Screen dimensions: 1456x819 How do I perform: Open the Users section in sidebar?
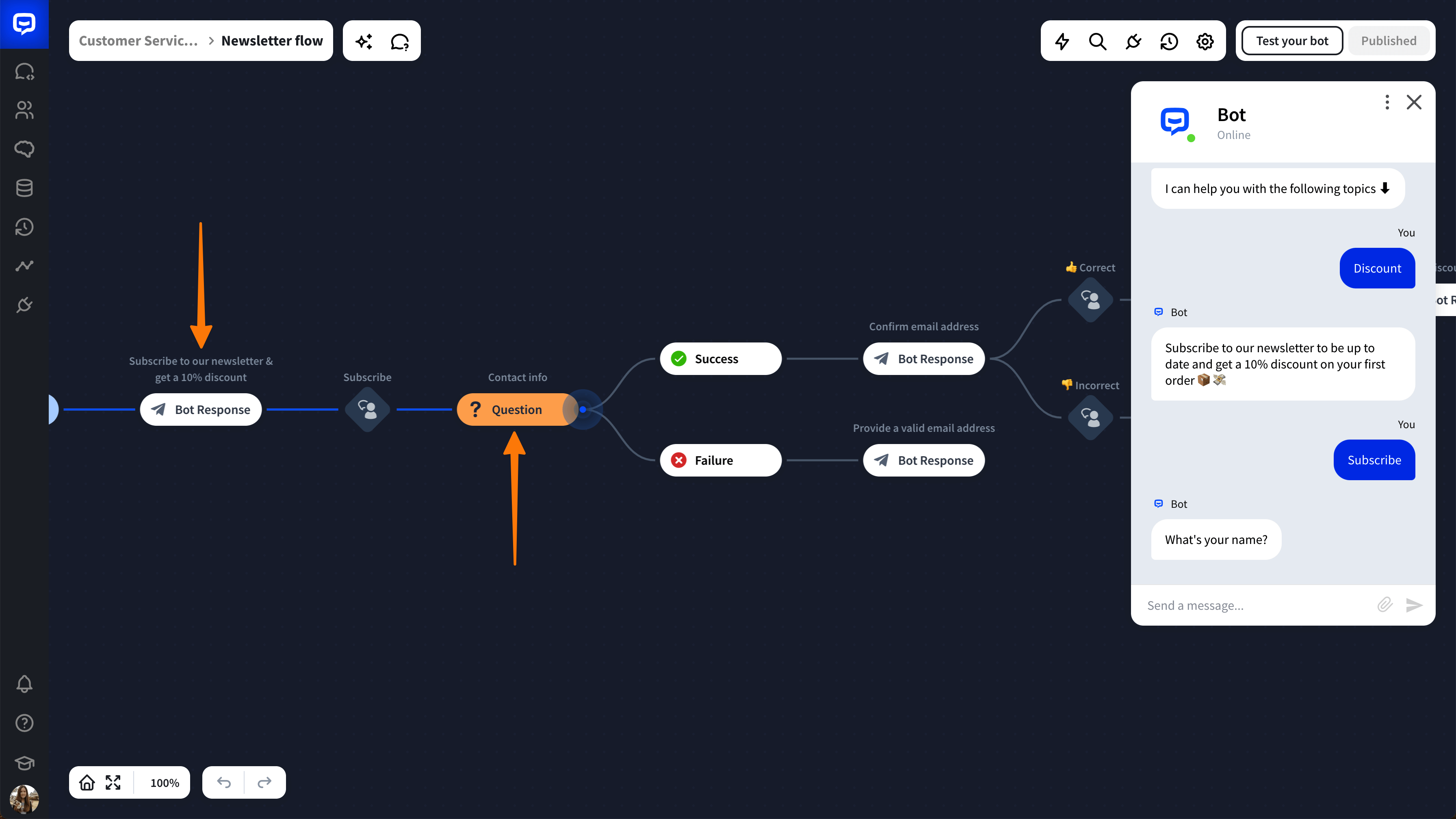pyautogui.click(x=24, y=110)
